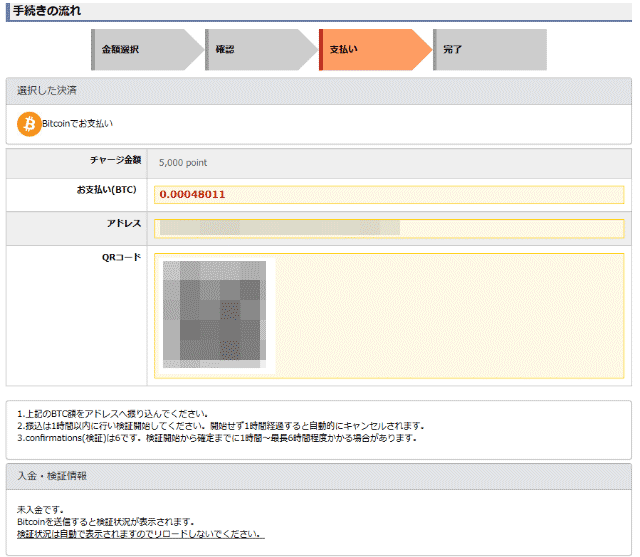The width and height of the screenshot is (640, 557).
Task: Select the 金額選択 step
Action: tap(147, 50)
